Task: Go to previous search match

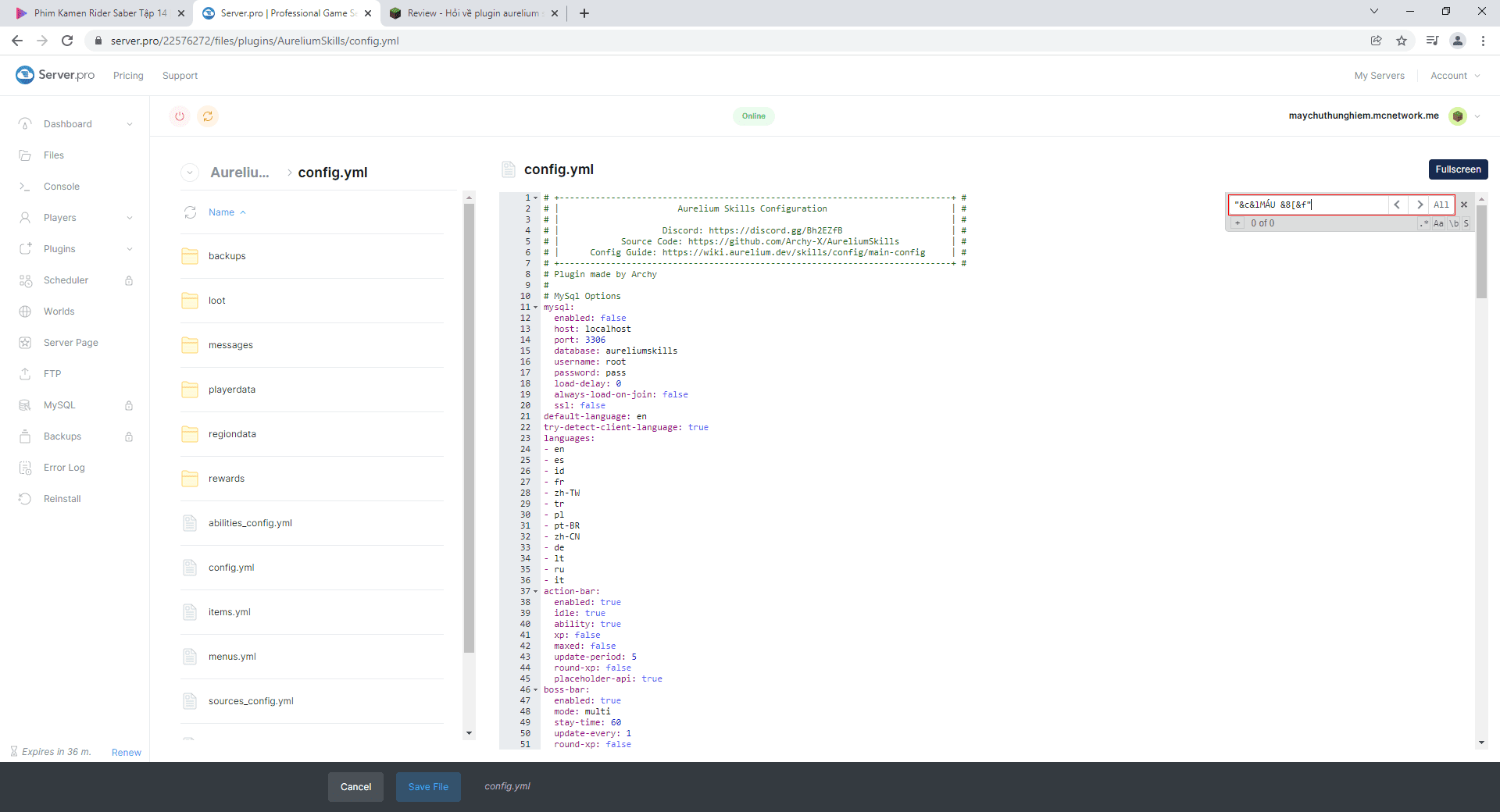Action: [x=1397, y=205]
